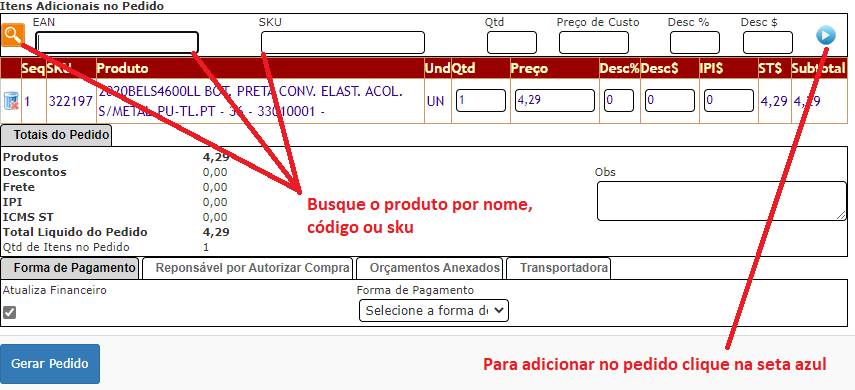
Task: Select the Forma de Pagamento tab
Action: pyautogui.click(x=70, y=268)
